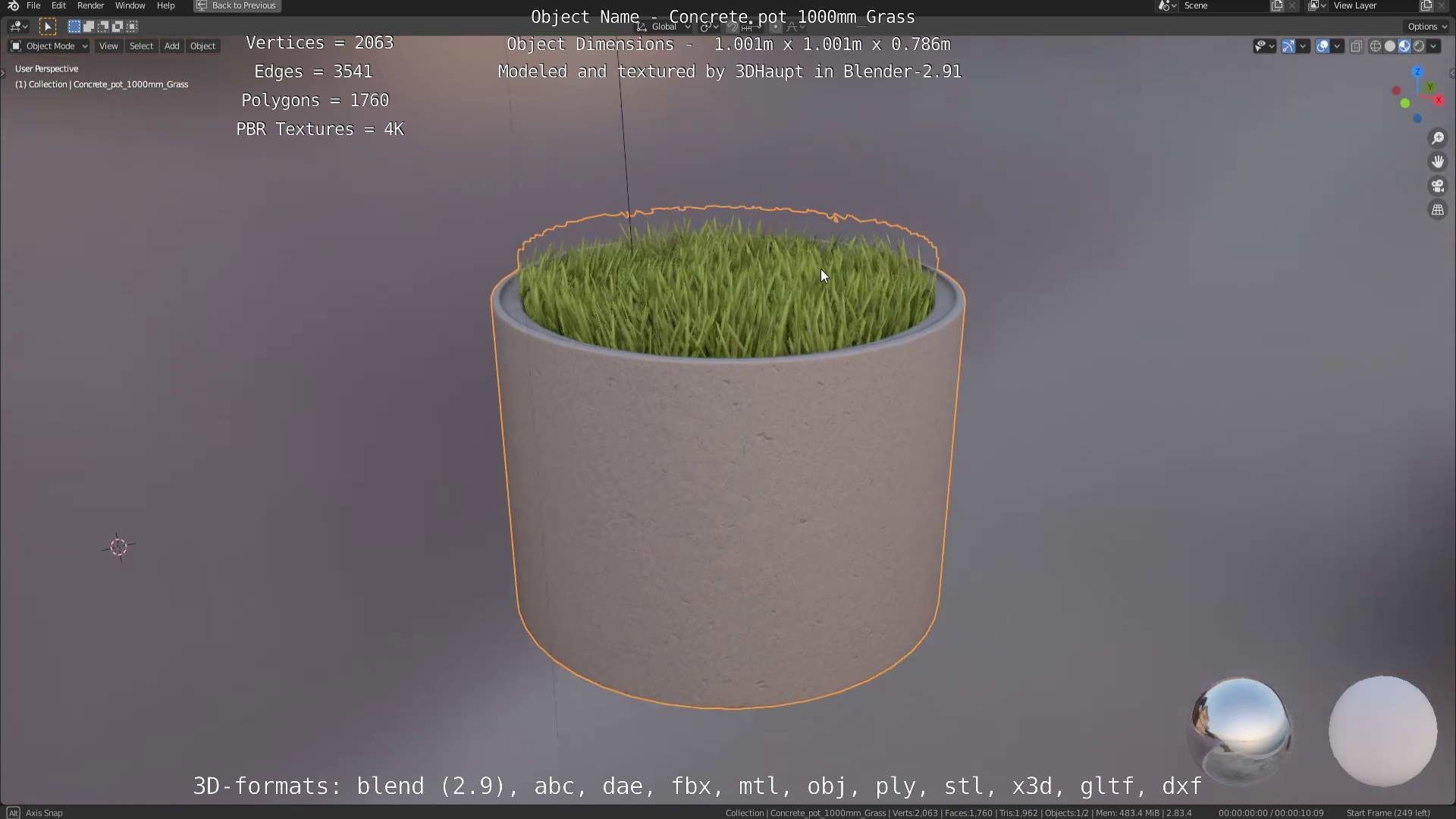Toggle Show Gizmo
Viewport: 1456px width, 819px height.
click(1288, 46)
